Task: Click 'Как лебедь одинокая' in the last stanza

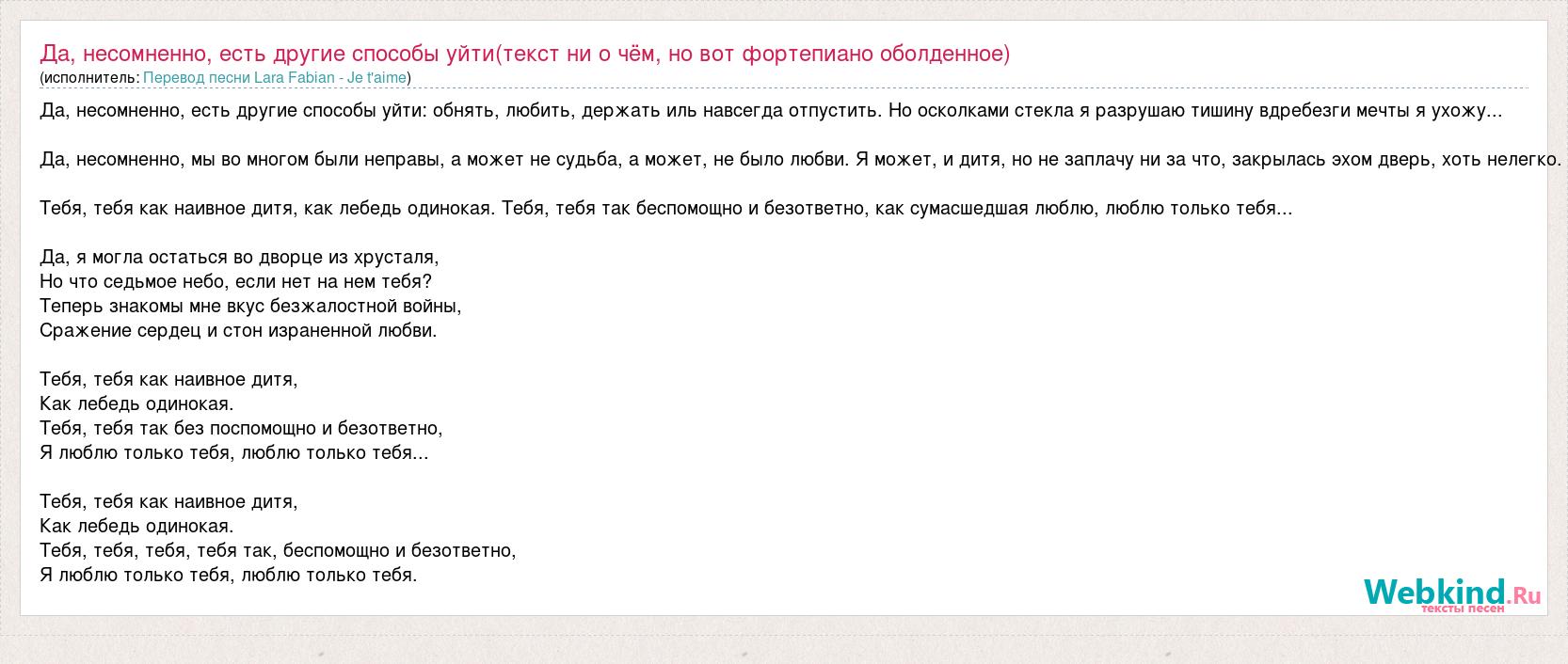Action: pos(136,526)
